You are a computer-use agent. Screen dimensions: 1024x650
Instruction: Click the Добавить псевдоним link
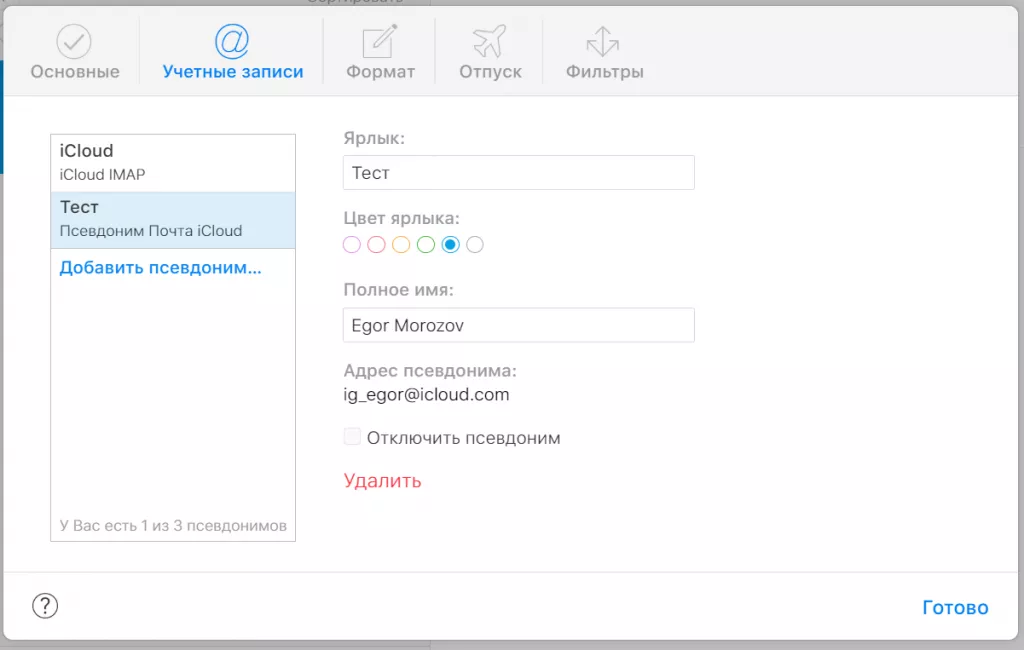tap(161, 268)
